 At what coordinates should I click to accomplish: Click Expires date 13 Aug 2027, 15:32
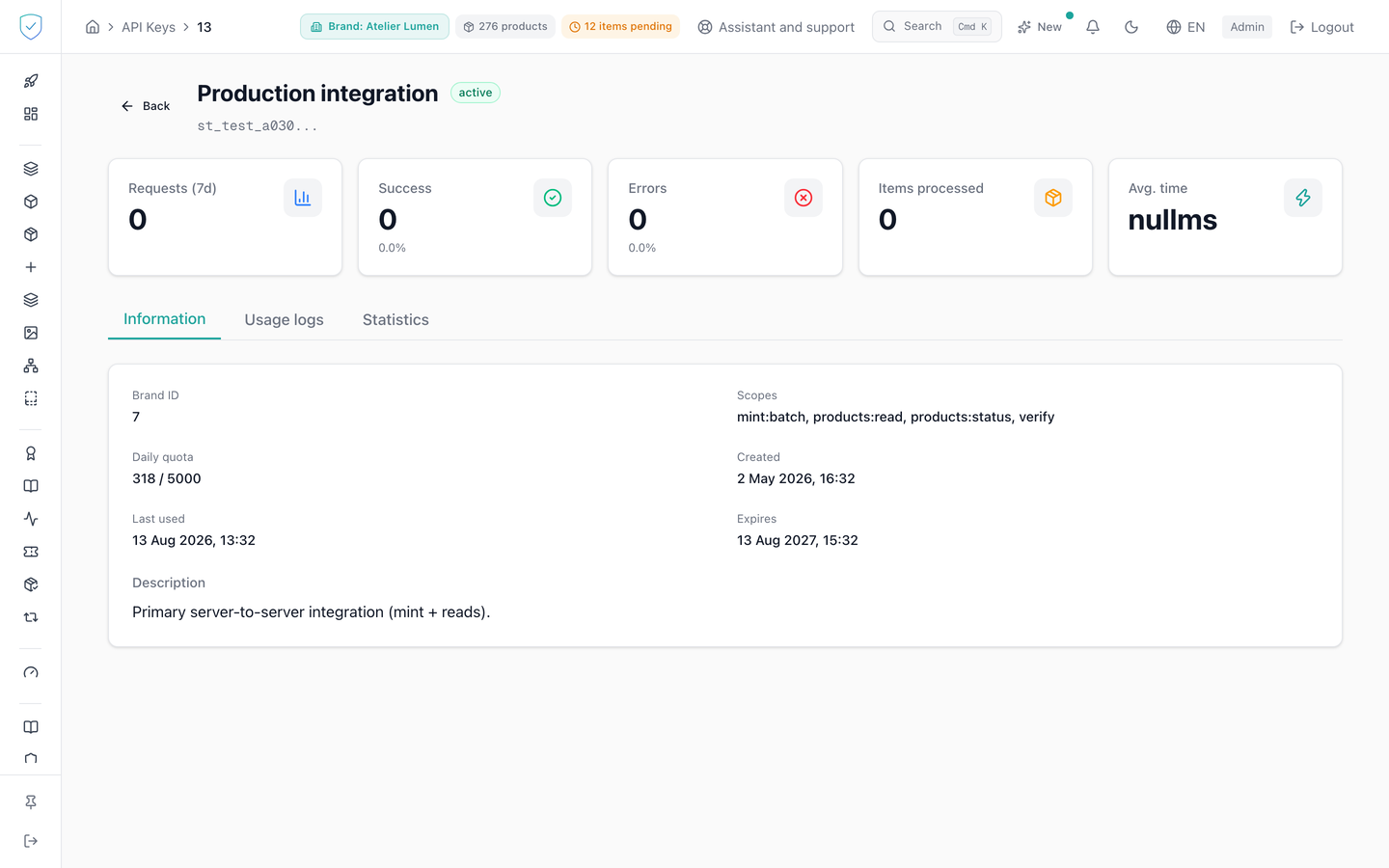pyautogui.click(x=798, y=540)
